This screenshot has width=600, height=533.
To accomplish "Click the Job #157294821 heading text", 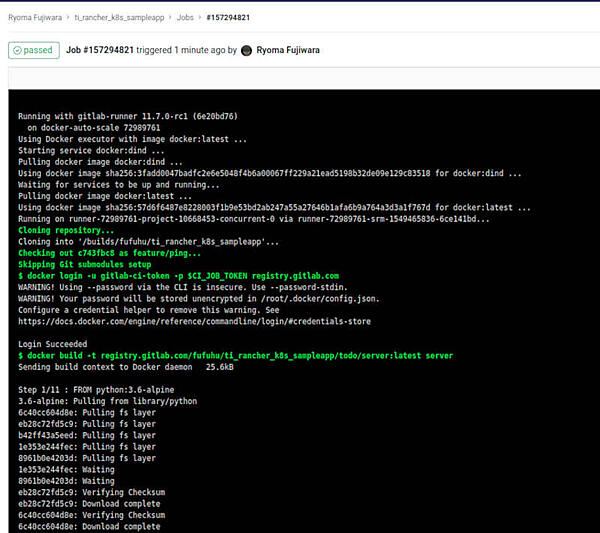I will 106,50.
